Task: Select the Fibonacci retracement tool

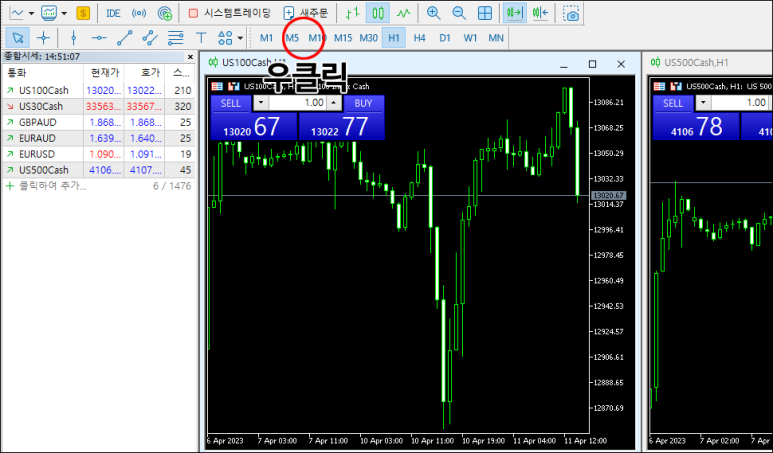Action: (176, 37)
